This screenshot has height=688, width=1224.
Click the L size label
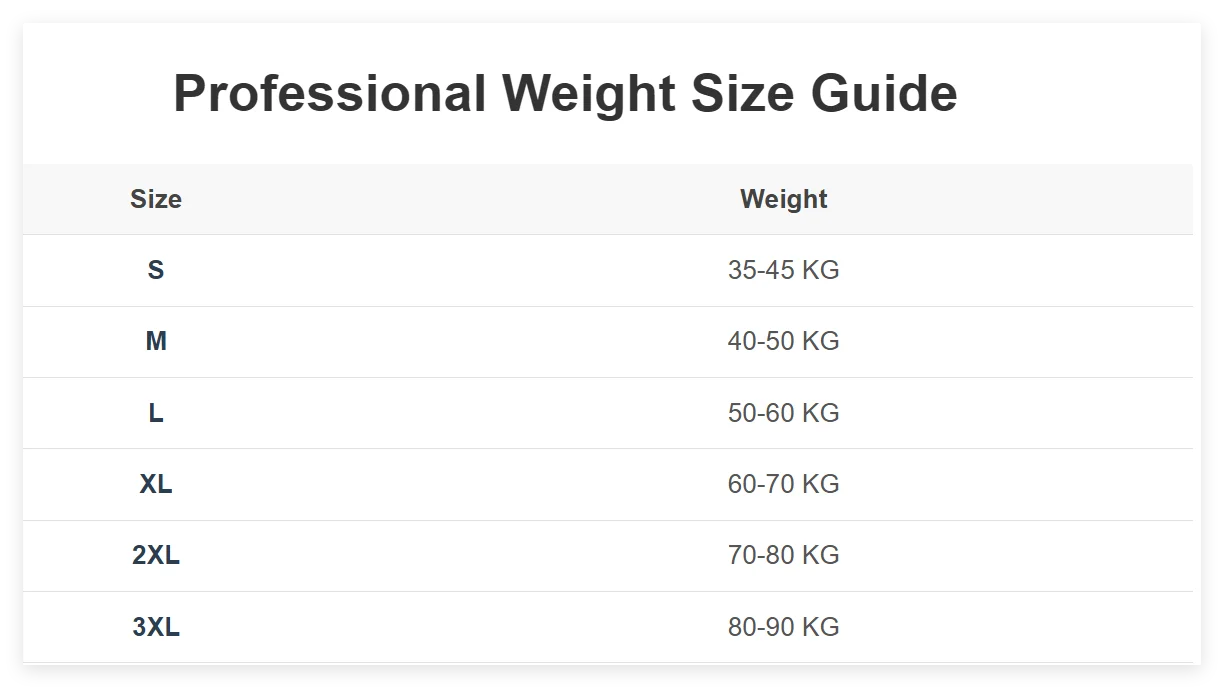(x=156, y=413)
